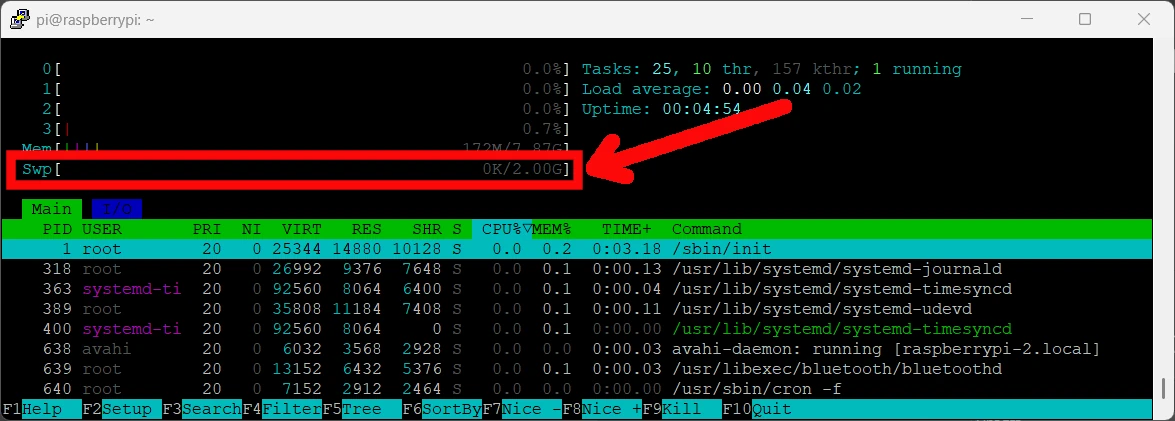Toggle F5 Tree view

pos(362,410)
